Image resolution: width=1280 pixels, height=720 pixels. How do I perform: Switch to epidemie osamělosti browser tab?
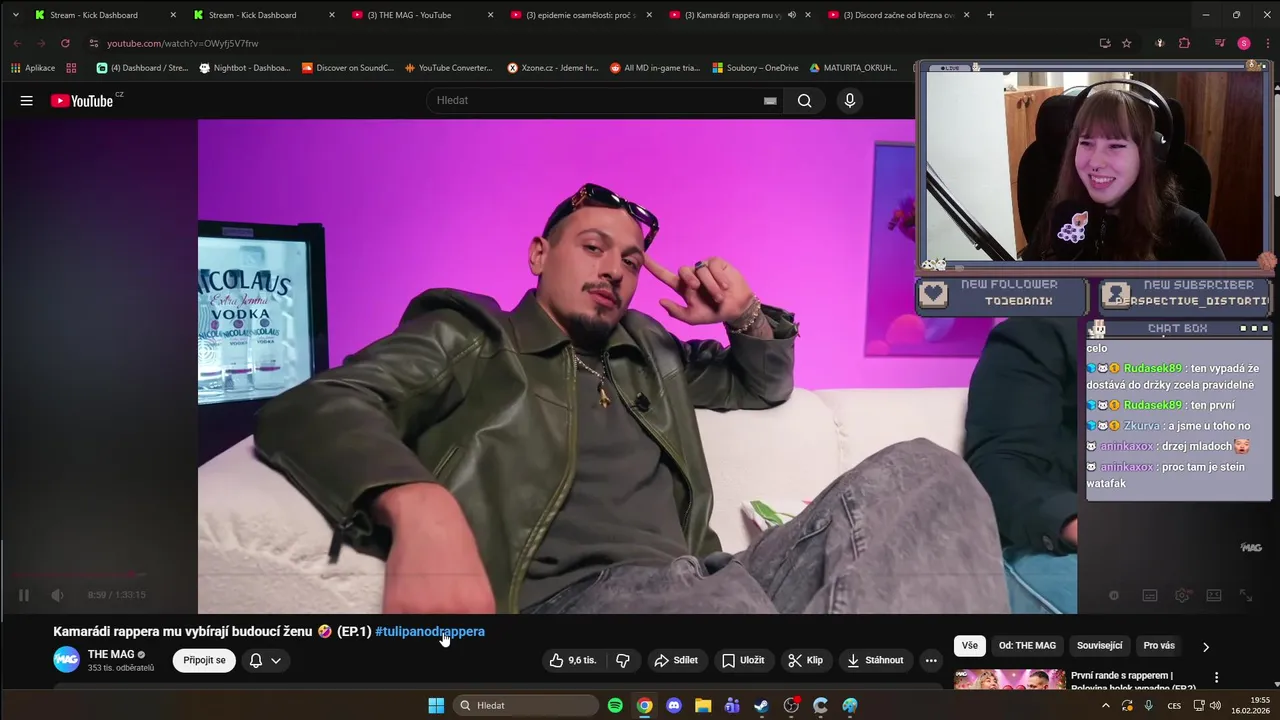point(581,15)
